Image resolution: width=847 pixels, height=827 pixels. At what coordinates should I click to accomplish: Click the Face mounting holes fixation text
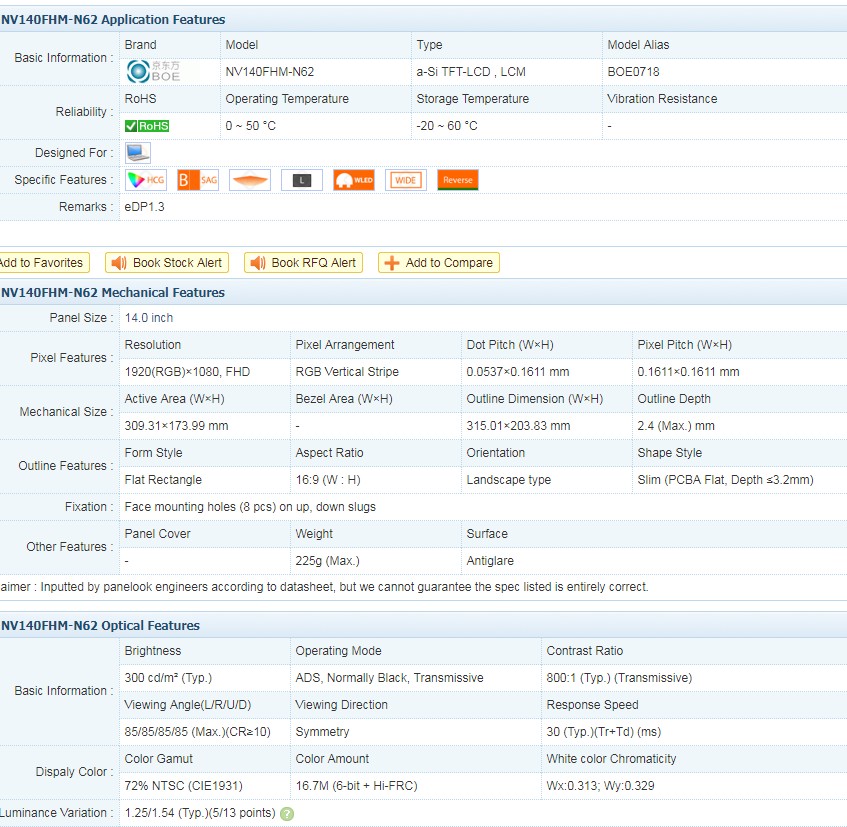(x=250, y=507)
